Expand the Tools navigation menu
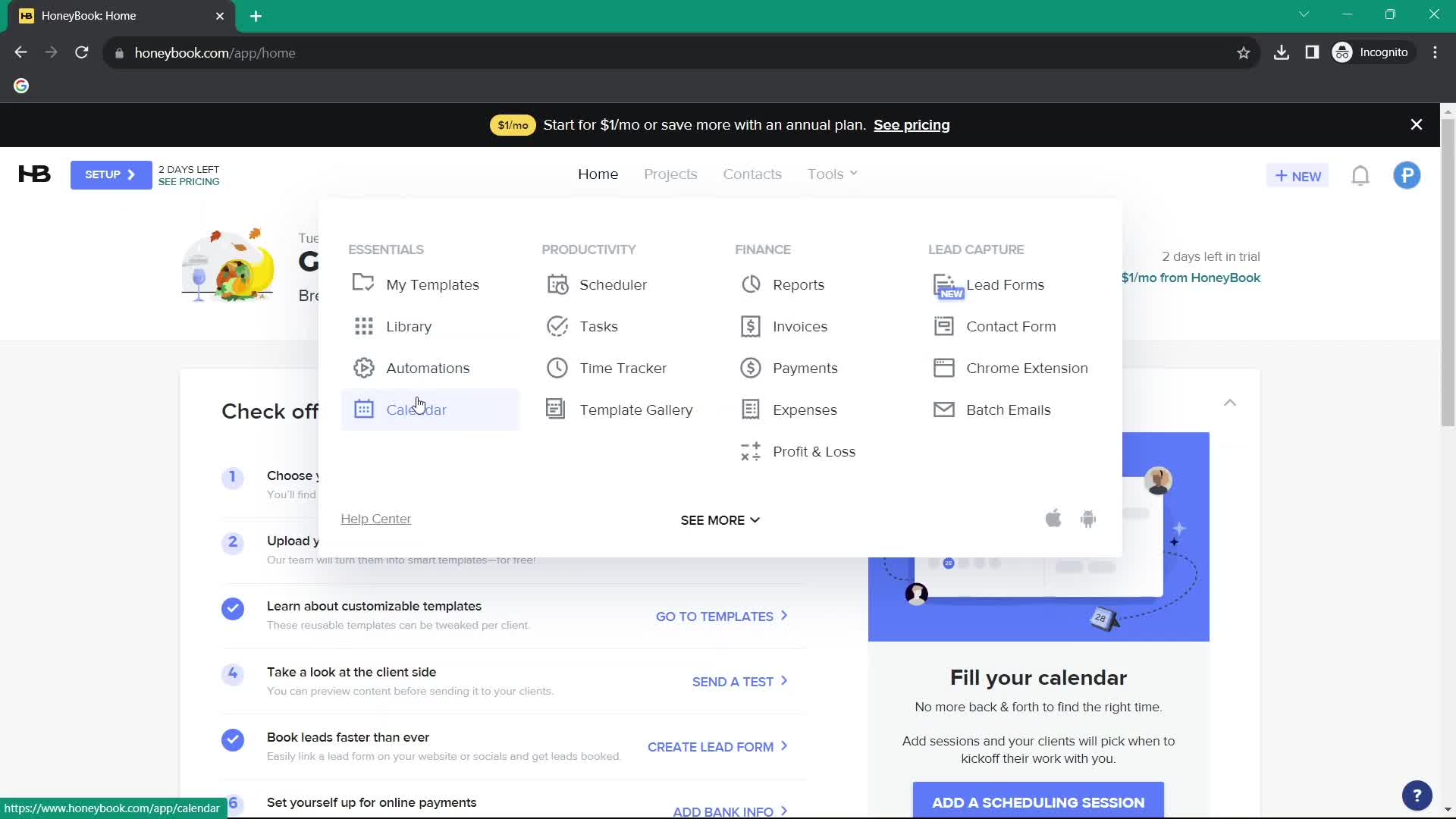Viewport: 1456px width, 819px height. pyautogui.click(x=833, y=174)
